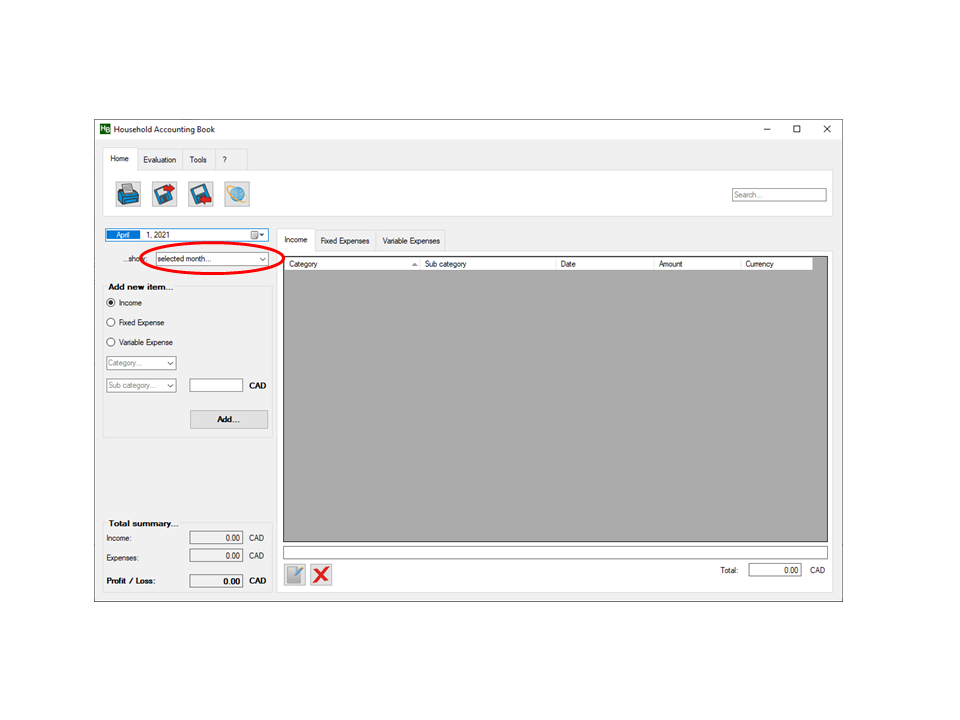Click the floppy disk import icon
Viewport: 960px width, 720px height.
tap(201, 194)
